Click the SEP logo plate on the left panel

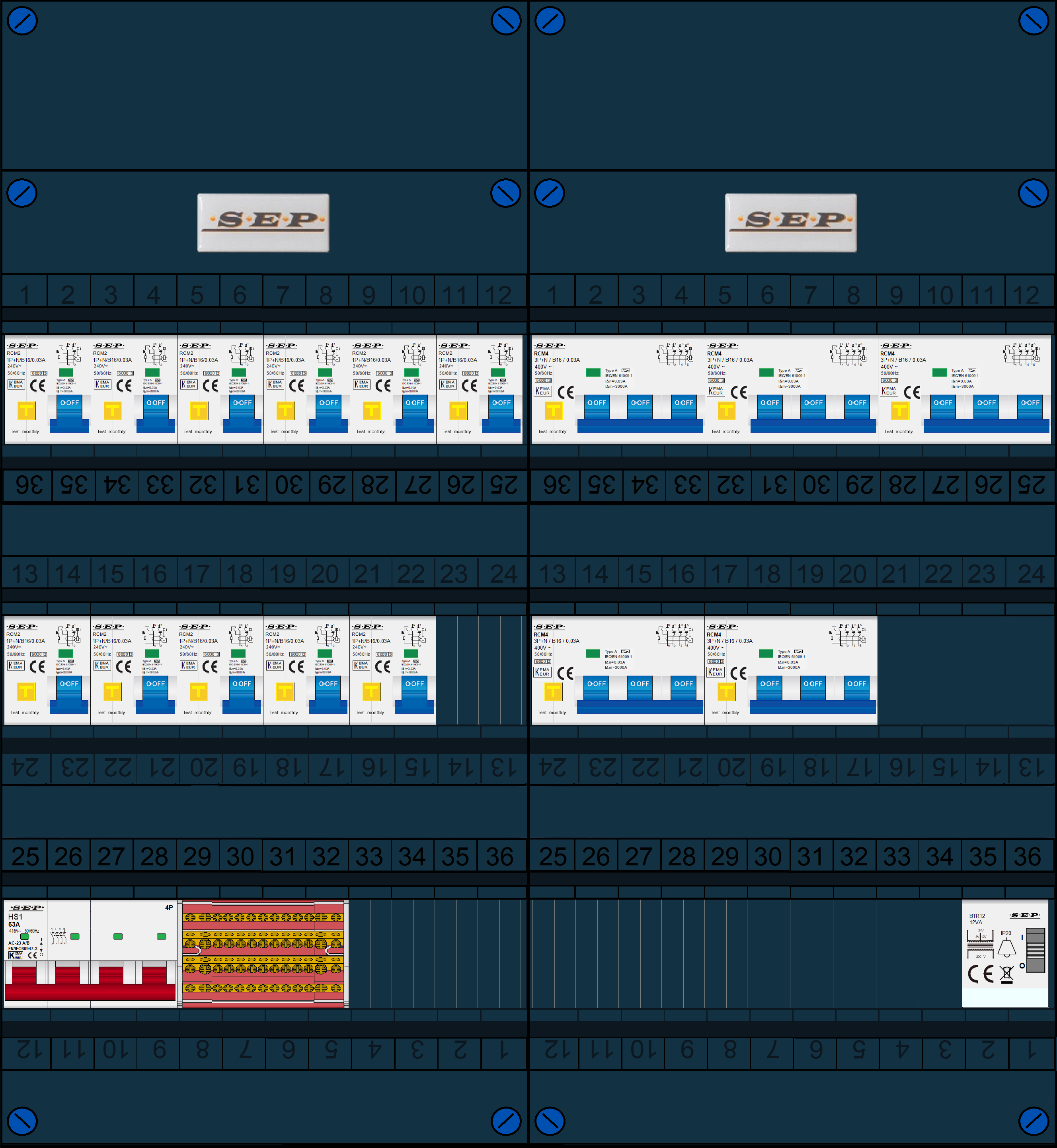[x=263, y=223]
